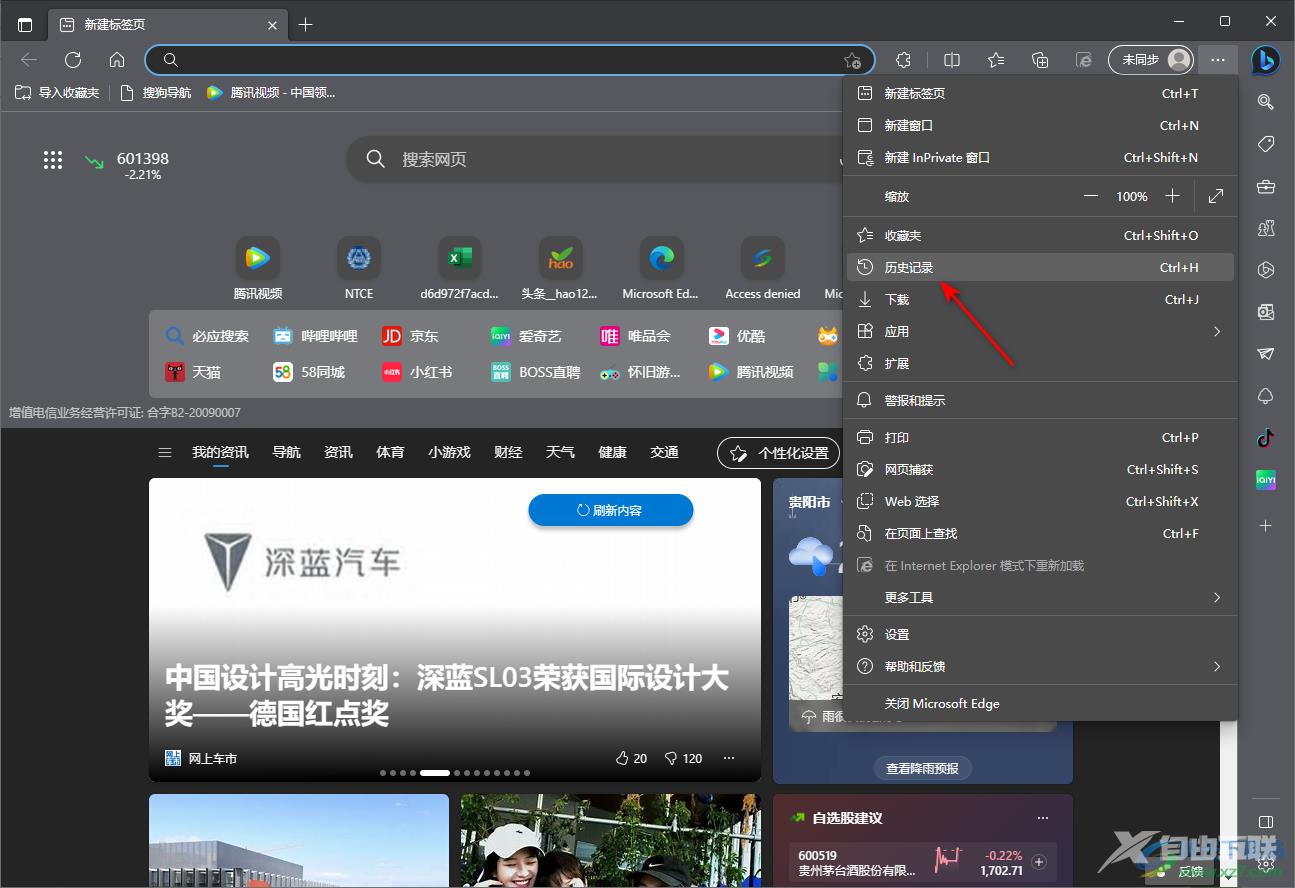Enter full screen from zoom row
Viewport: 1295px width, 888px height.
1216,196
